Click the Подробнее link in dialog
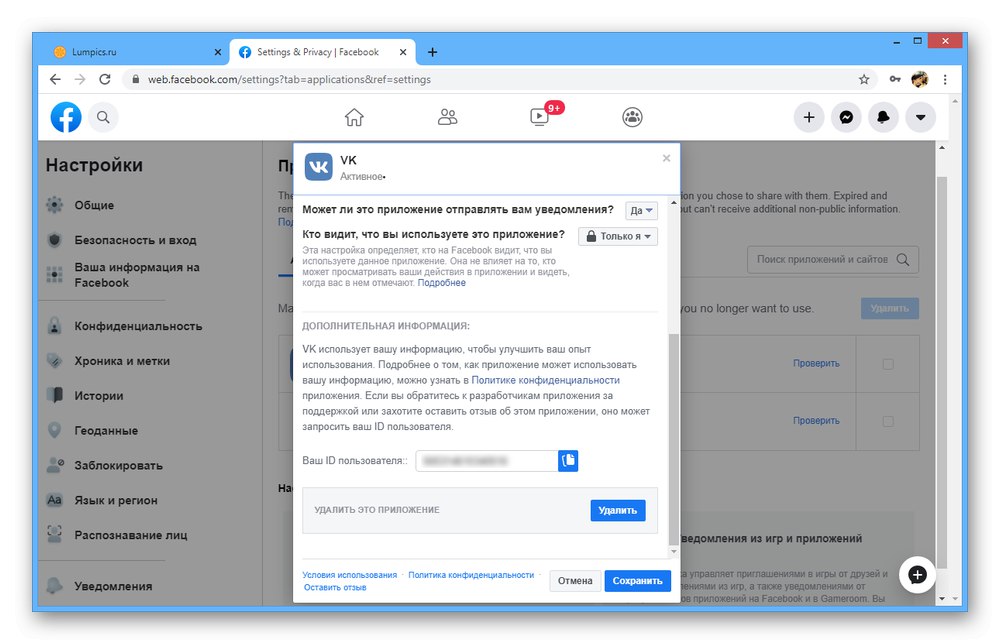Viewport: 1000px width, 644px height. pos(441,283)
